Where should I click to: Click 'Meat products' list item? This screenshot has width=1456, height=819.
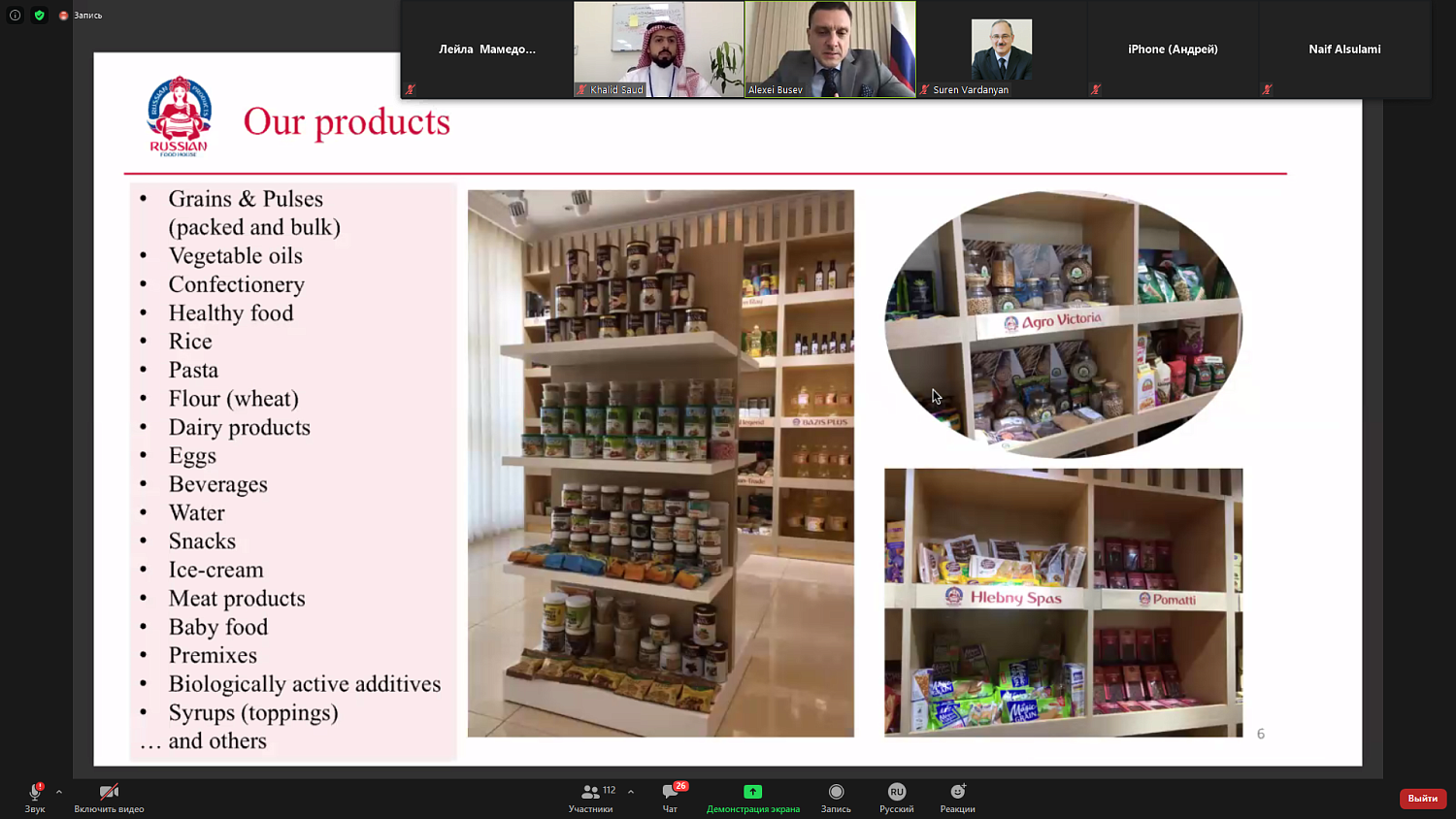(x=237, y=599)
